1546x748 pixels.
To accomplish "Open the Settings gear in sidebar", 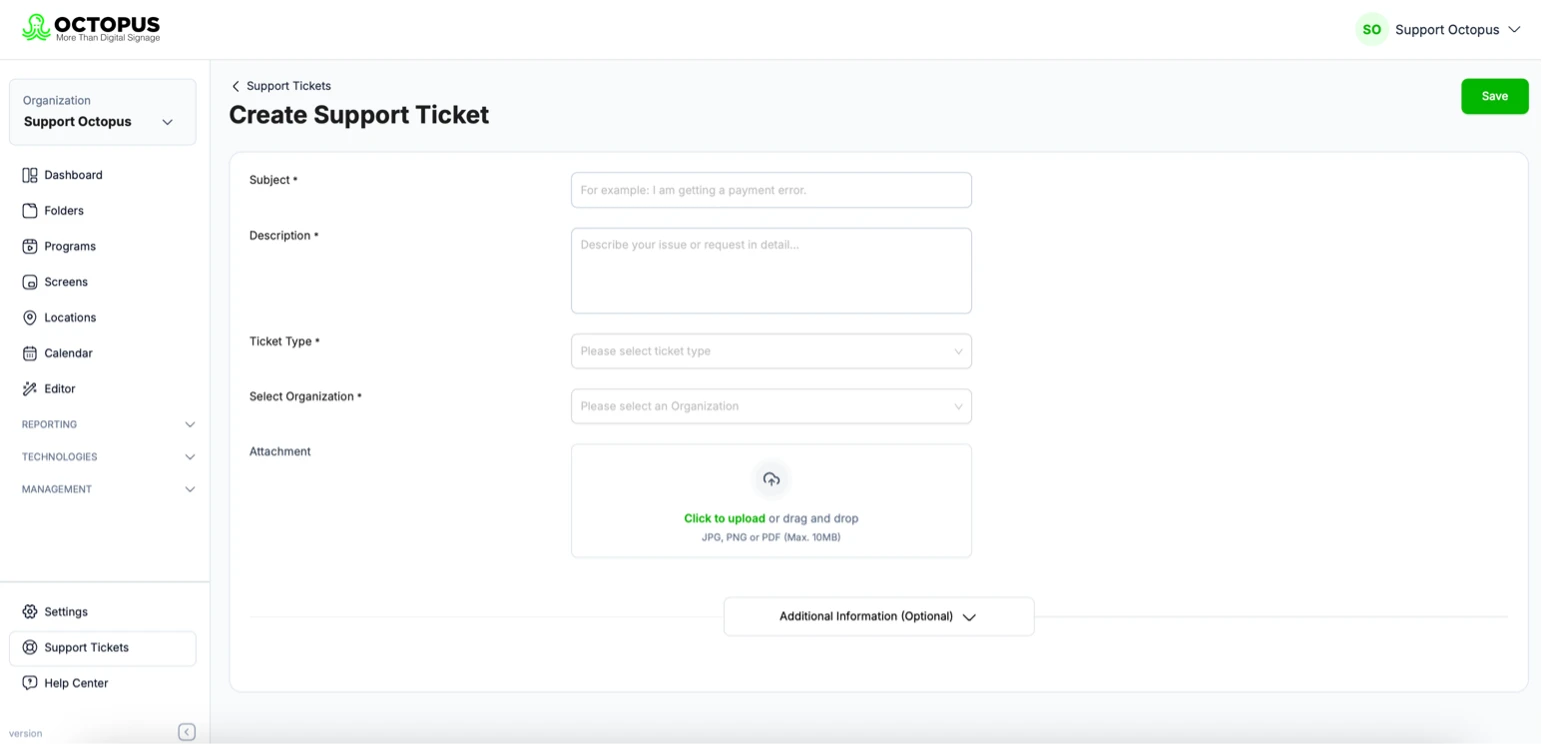I will click(30, 613).
